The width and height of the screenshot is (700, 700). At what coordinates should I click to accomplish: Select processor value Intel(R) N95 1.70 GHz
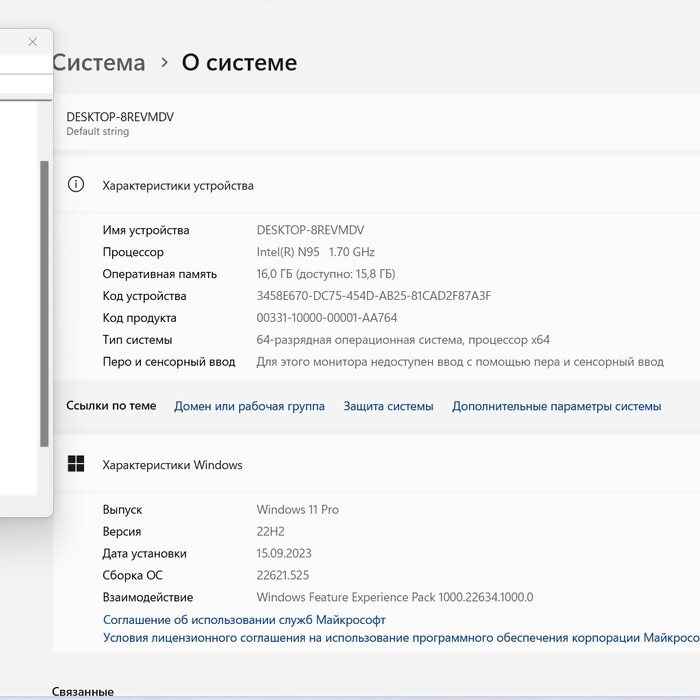[x=316, y=252]
